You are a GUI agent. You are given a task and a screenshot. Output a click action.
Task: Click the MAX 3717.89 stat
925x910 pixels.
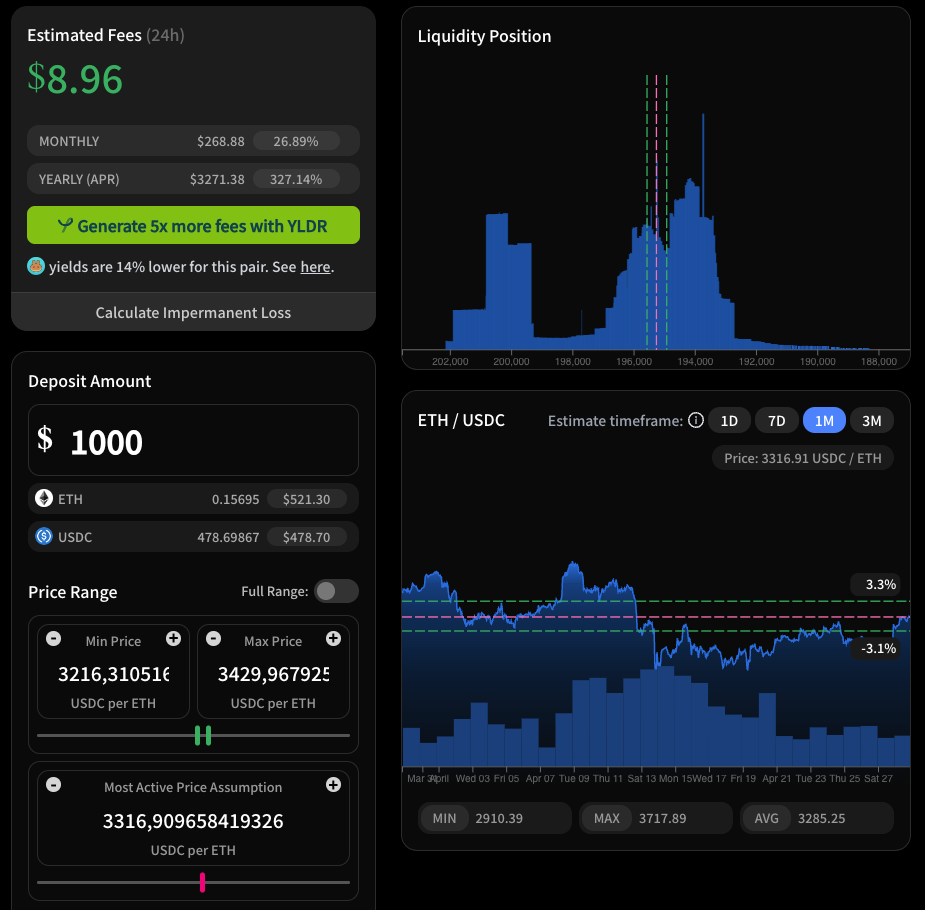coord(656,818)
